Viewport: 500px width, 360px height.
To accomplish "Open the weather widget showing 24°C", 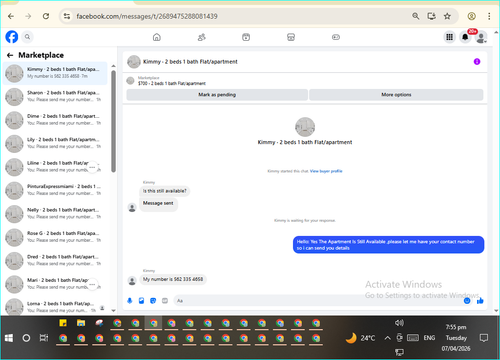I will [x=360, y=338].
